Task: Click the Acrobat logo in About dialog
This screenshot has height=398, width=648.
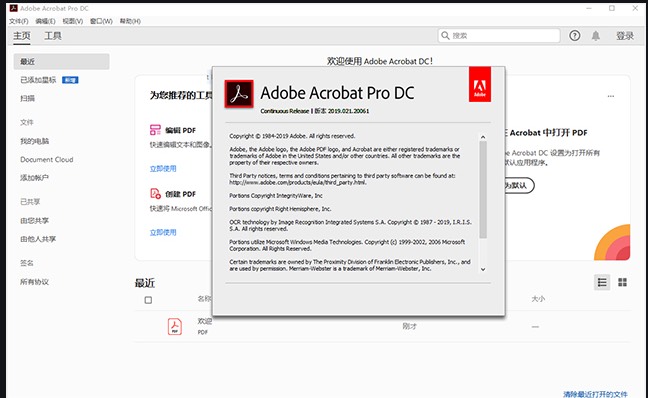Action: [239, 94]
